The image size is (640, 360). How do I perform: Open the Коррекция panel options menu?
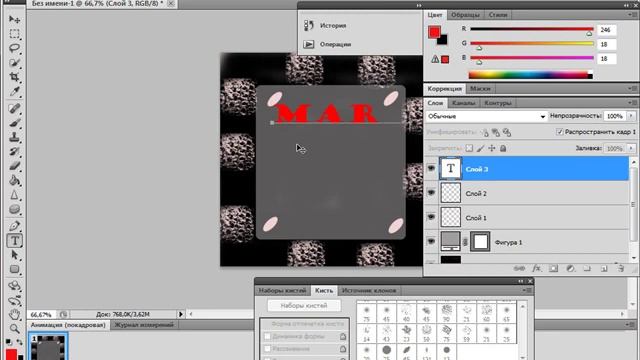click(632, 88)
